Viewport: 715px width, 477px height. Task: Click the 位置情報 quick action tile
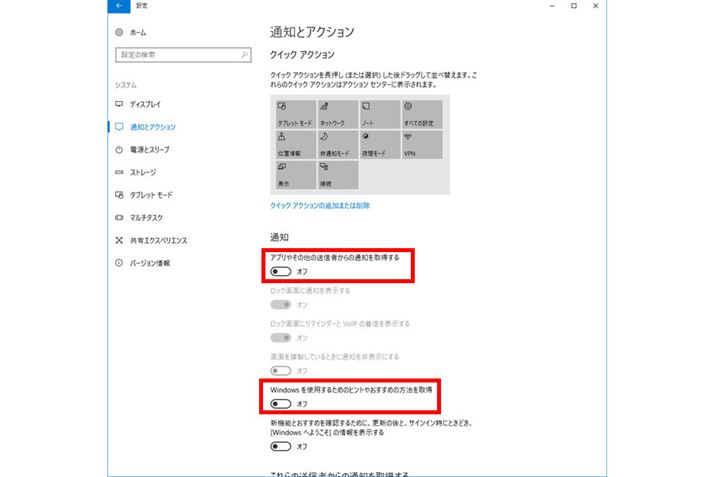coord(295,145)
